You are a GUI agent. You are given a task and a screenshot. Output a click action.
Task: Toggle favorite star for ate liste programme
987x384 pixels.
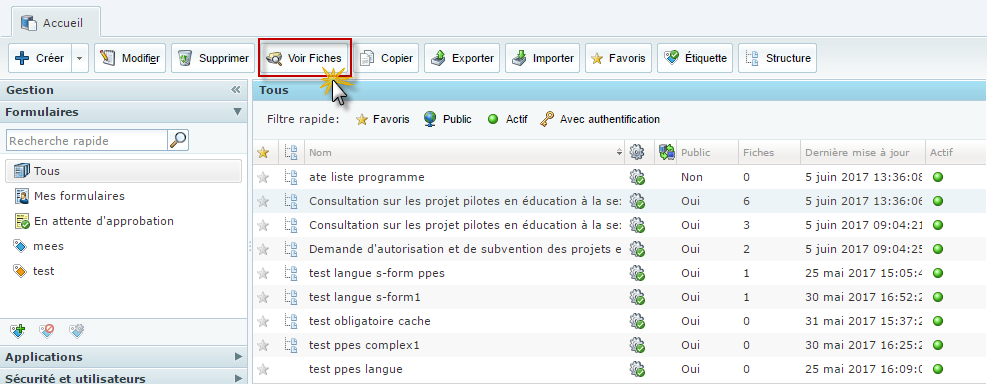pyautogui.click(x=263, y=178)
